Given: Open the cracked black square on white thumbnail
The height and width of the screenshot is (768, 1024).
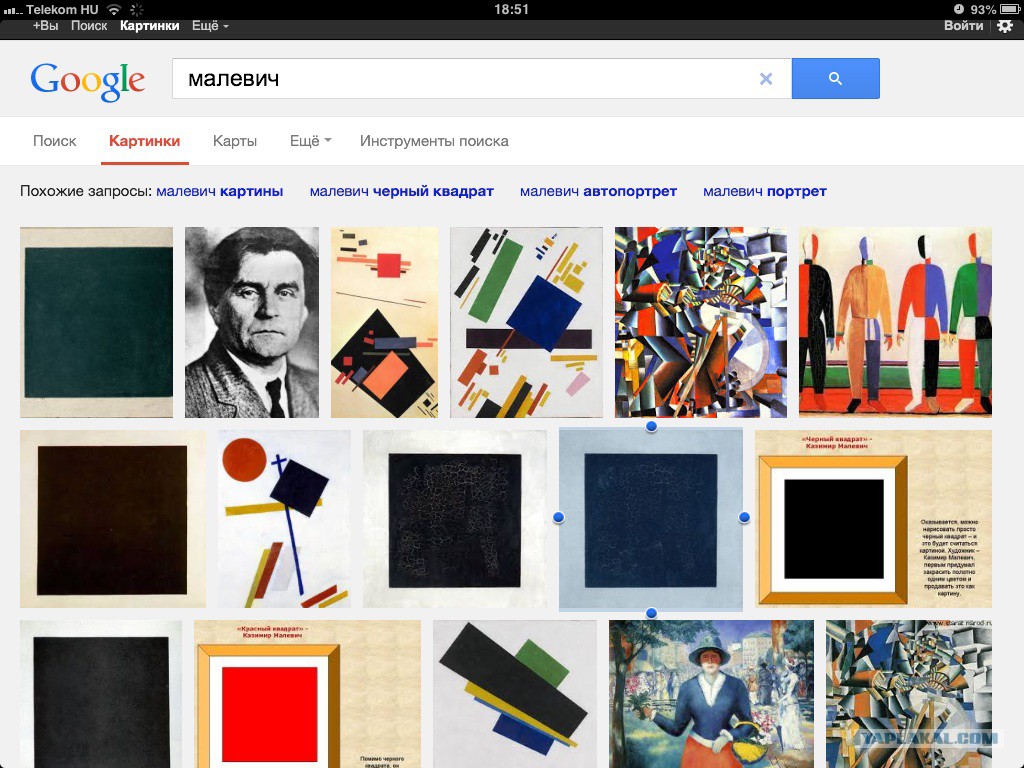Looking at the screenshot, I should pyautogui.click(x=455, y=519).
